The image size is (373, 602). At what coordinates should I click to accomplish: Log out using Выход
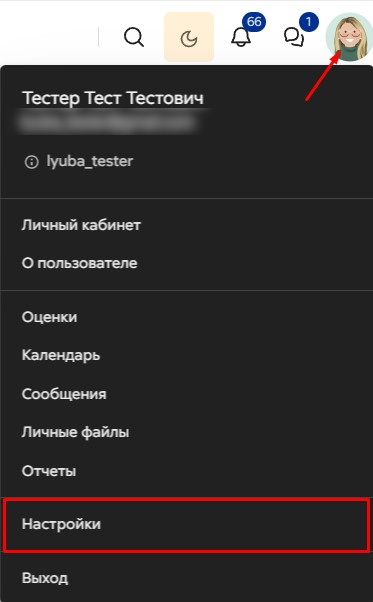186,578
